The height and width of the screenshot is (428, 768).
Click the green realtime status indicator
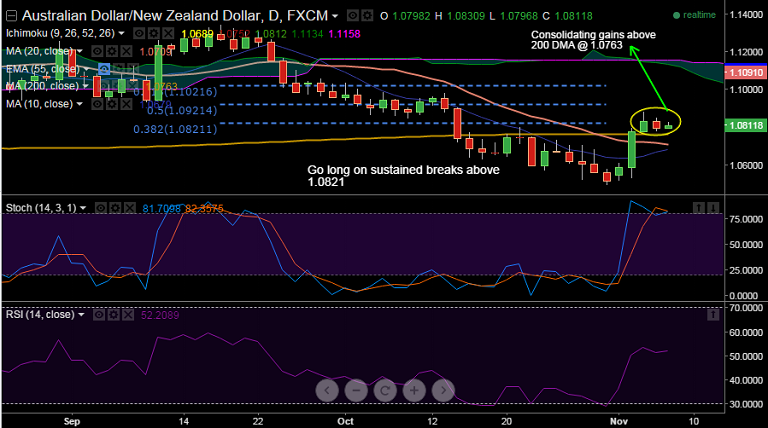click(x=695, y=15)
